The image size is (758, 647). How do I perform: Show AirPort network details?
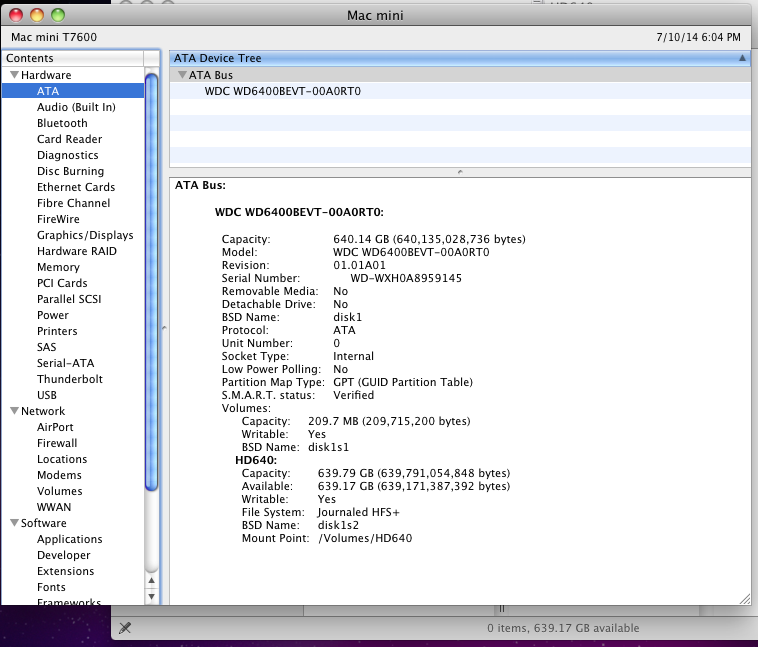[55, 427]
